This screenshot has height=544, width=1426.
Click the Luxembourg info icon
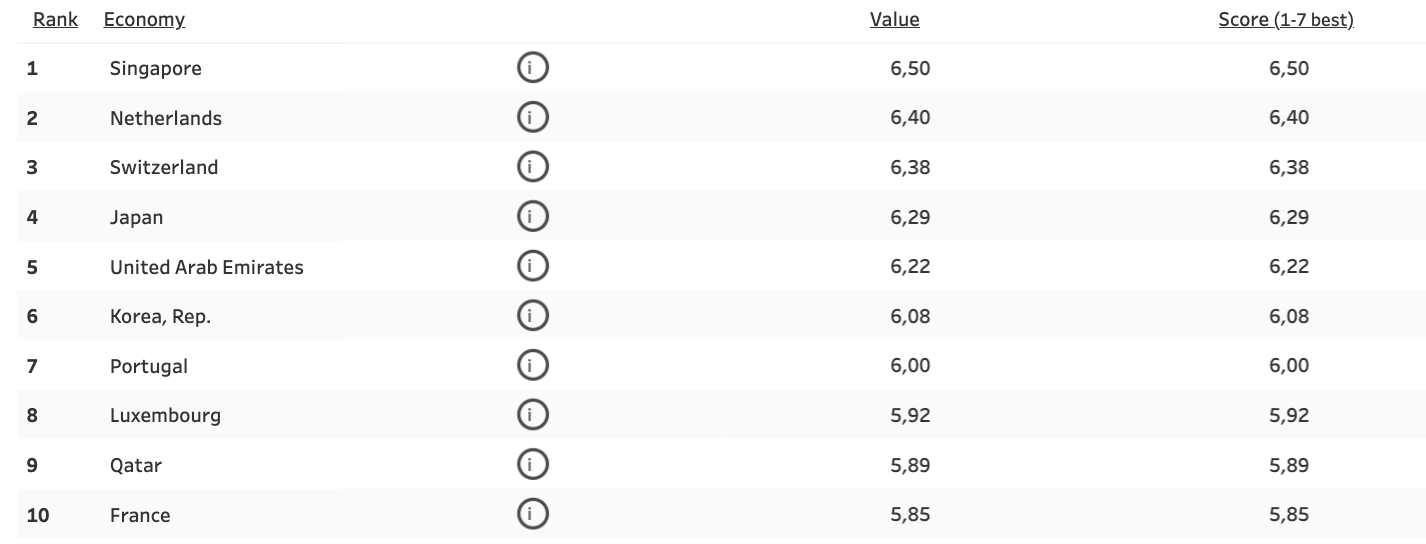(533, 415)
